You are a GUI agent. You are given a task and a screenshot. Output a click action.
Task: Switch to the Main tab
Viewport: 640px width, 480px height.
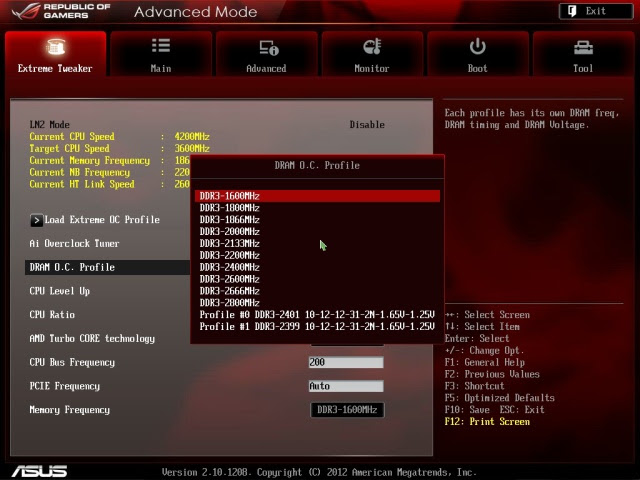[161, 54]
